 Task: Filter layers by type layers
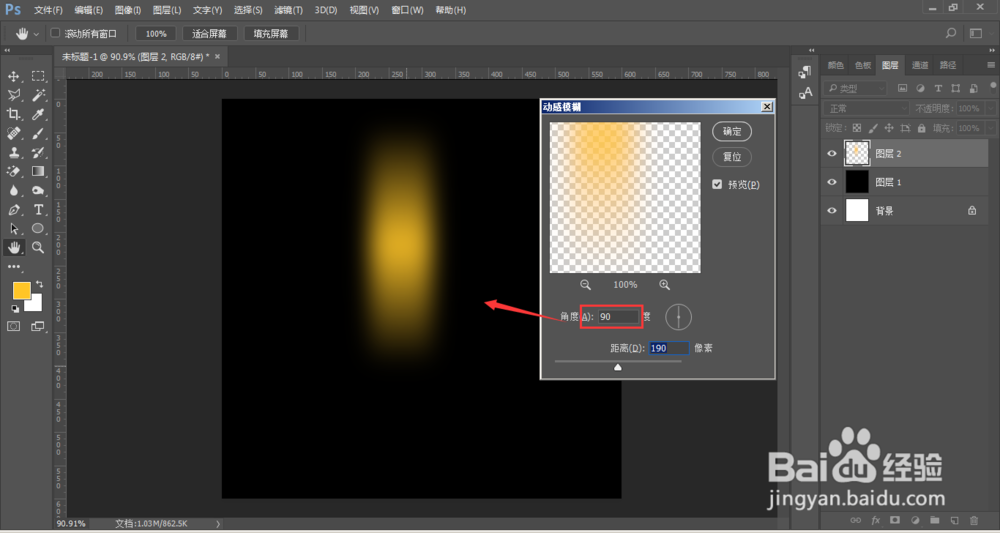938,88
